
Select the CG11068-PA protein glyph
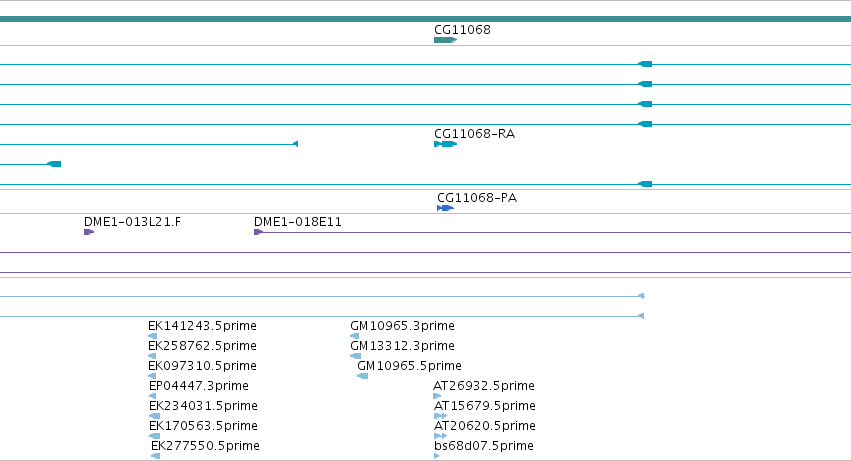coord(446,208)
